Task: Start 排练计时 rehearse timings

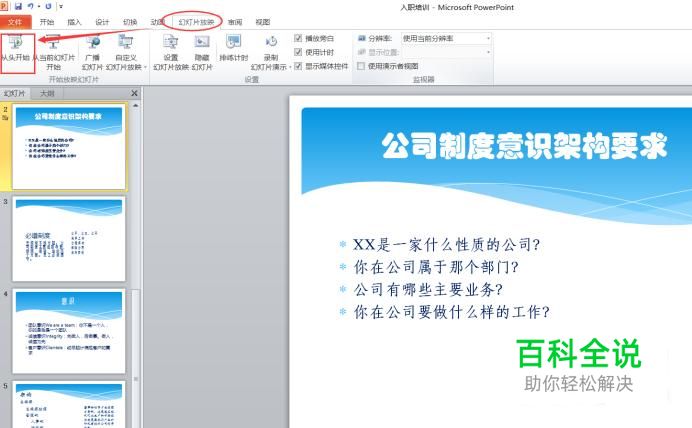Action: pos(233,49)
